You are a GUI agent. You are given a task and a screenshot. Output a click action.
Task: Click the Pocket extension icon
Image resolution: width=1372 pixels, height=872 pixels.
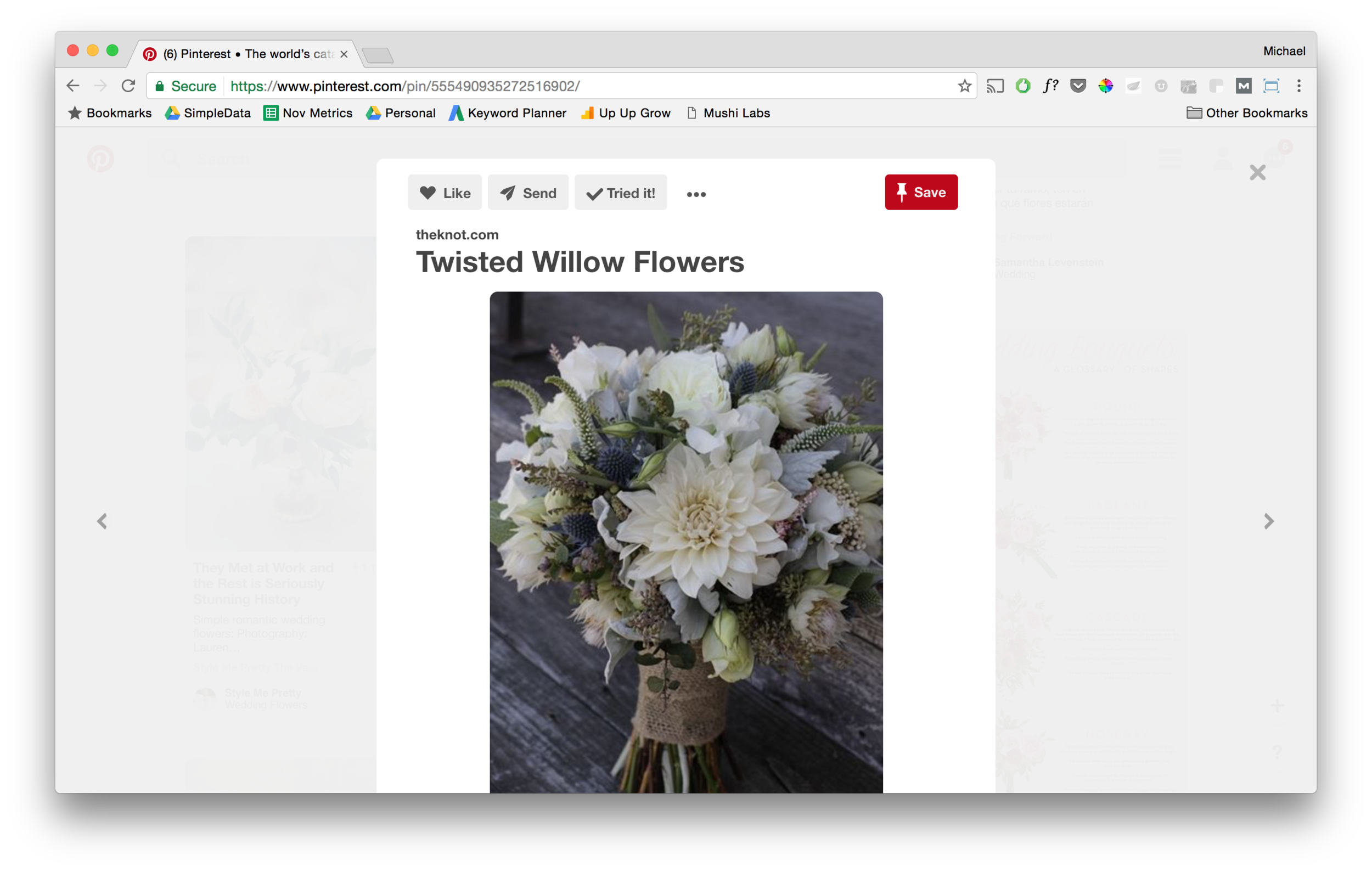(1078, 86)
